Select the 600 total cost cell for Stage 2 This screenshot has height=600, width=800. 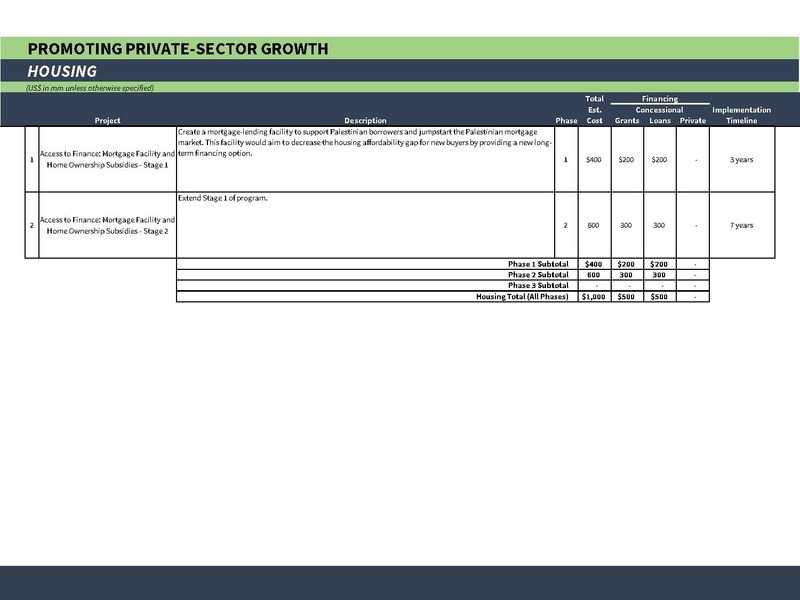pyautogui.click(x=594, y=225)
